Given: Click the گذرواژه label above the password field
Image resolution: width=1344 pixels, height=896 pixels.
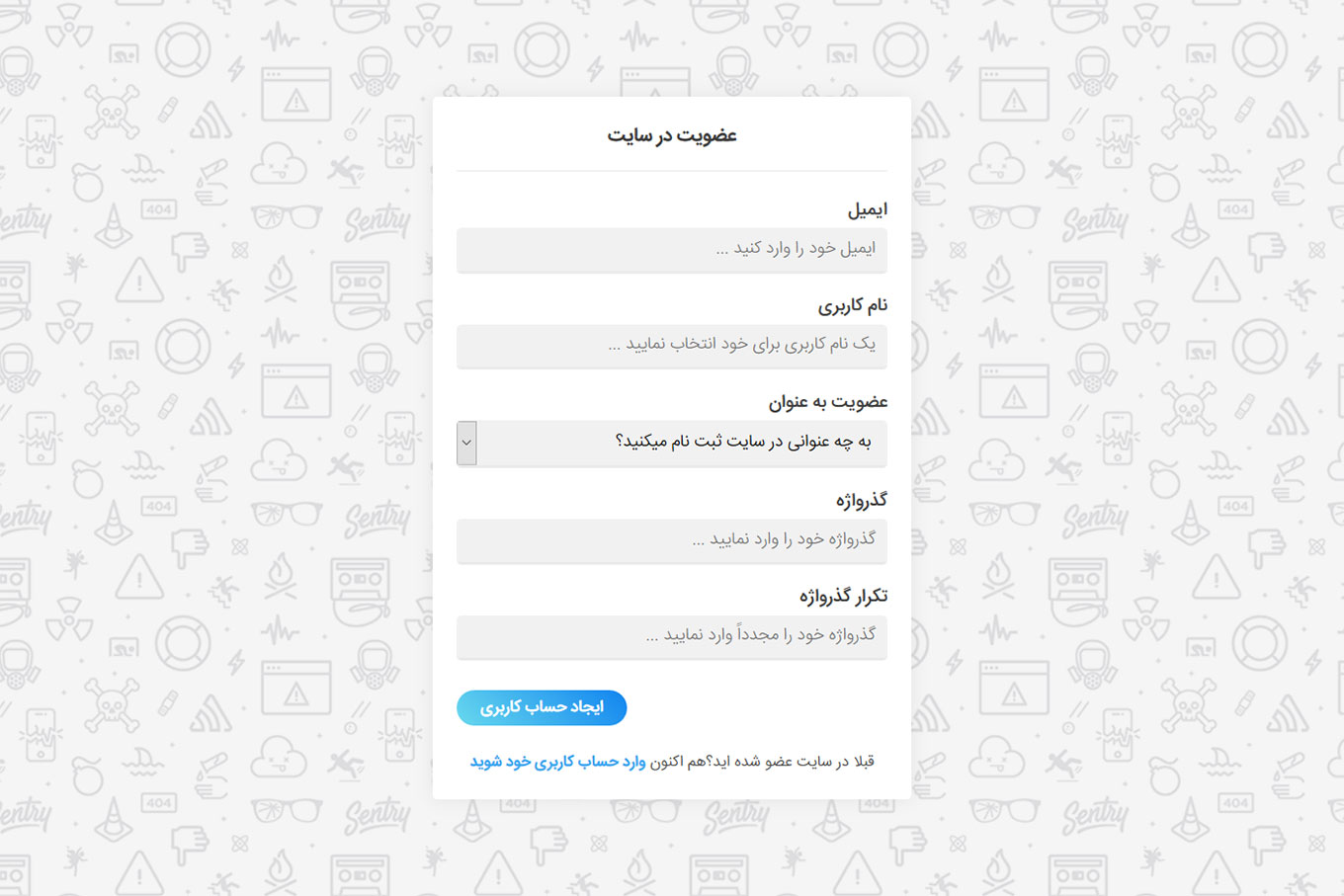Looking at the screenshot, I should point(861,500).
